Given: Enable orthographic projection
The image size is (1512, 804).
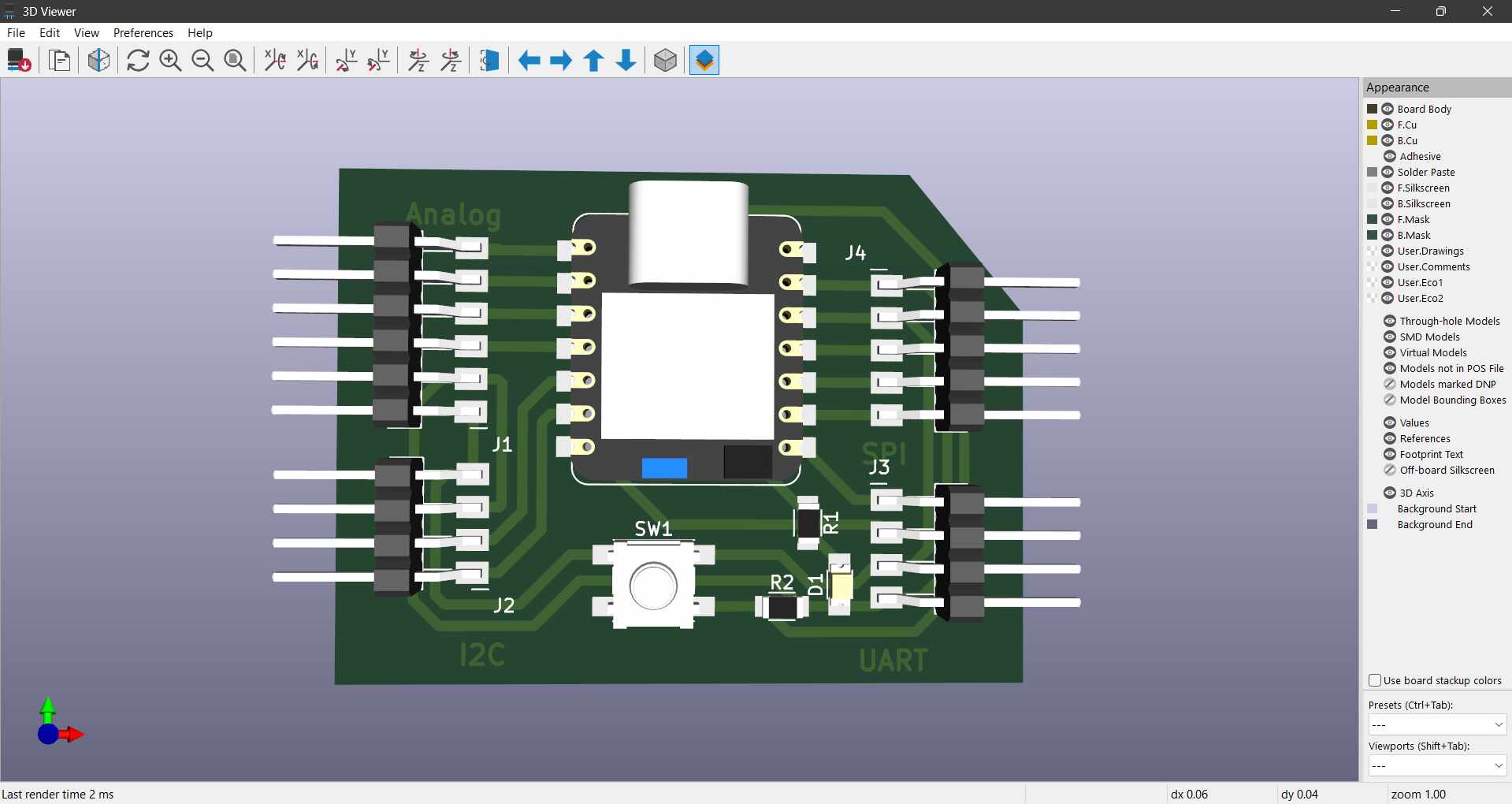Looking at the screenshot, I should [x=664, y=60].
